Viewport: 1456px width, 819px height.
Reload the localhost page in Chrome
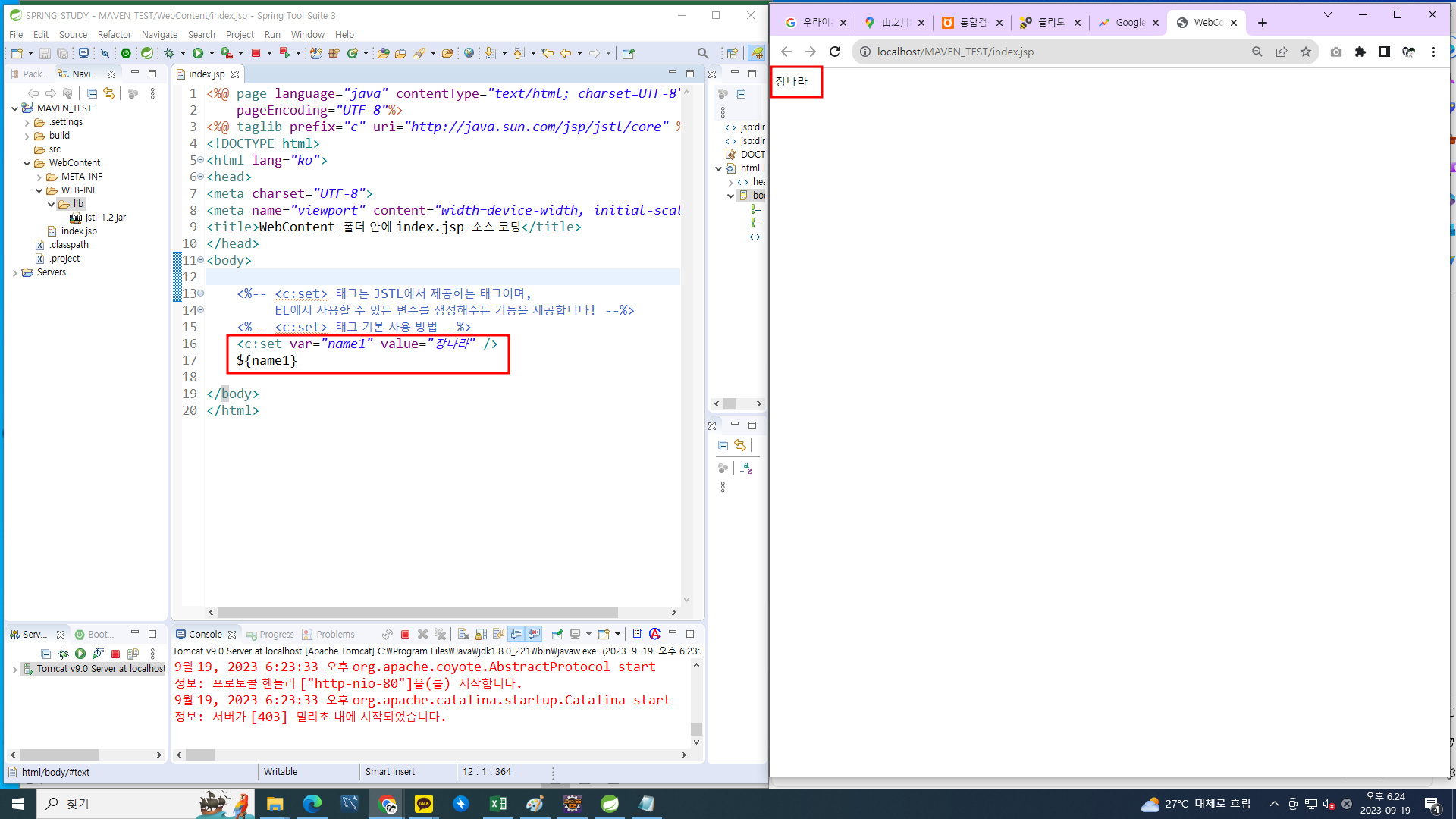coord(835,52)
